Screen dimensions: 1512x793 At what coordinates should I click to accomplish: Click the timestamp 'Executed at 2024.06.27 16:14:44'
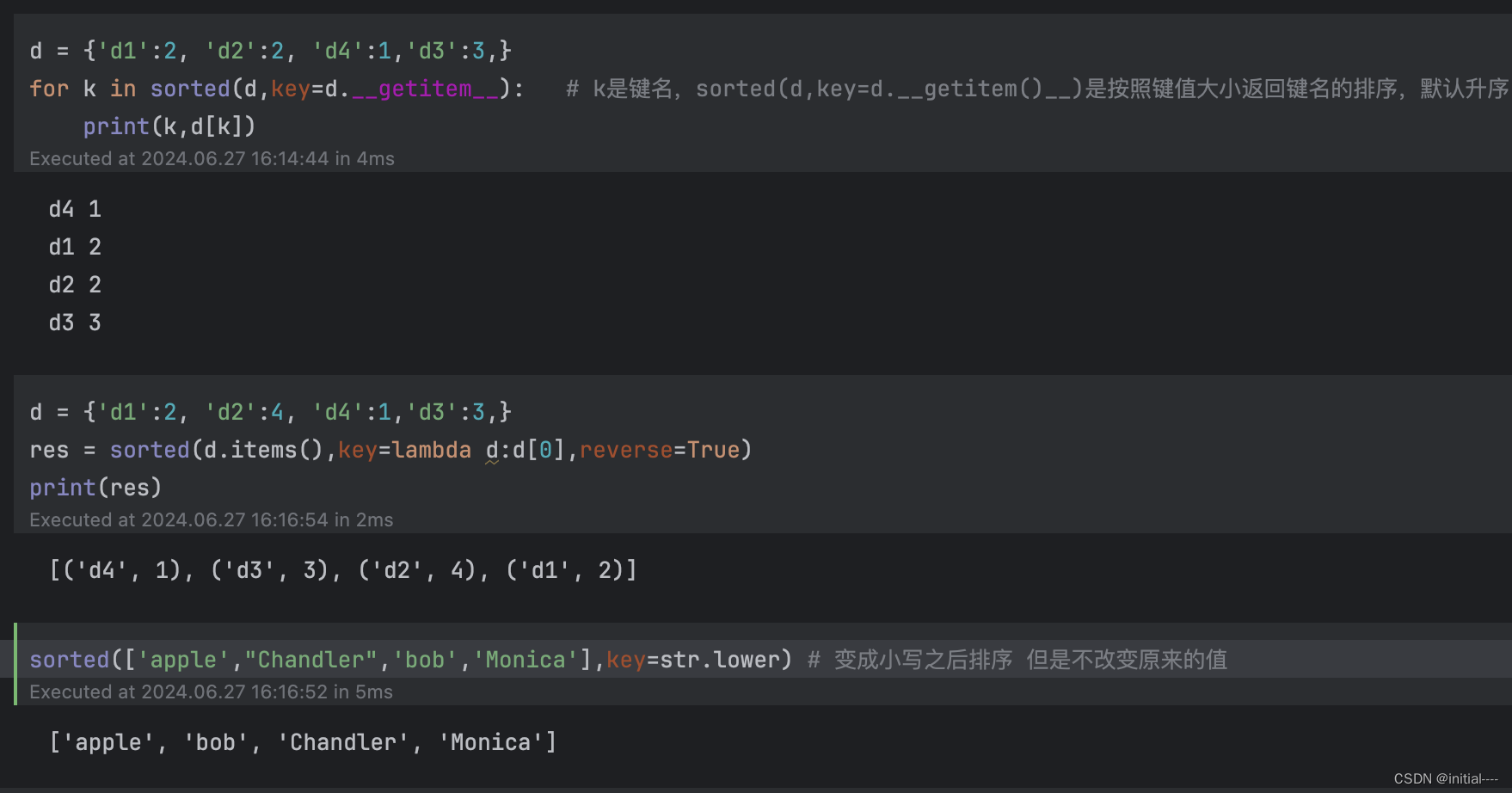click(x=211, y=158)
